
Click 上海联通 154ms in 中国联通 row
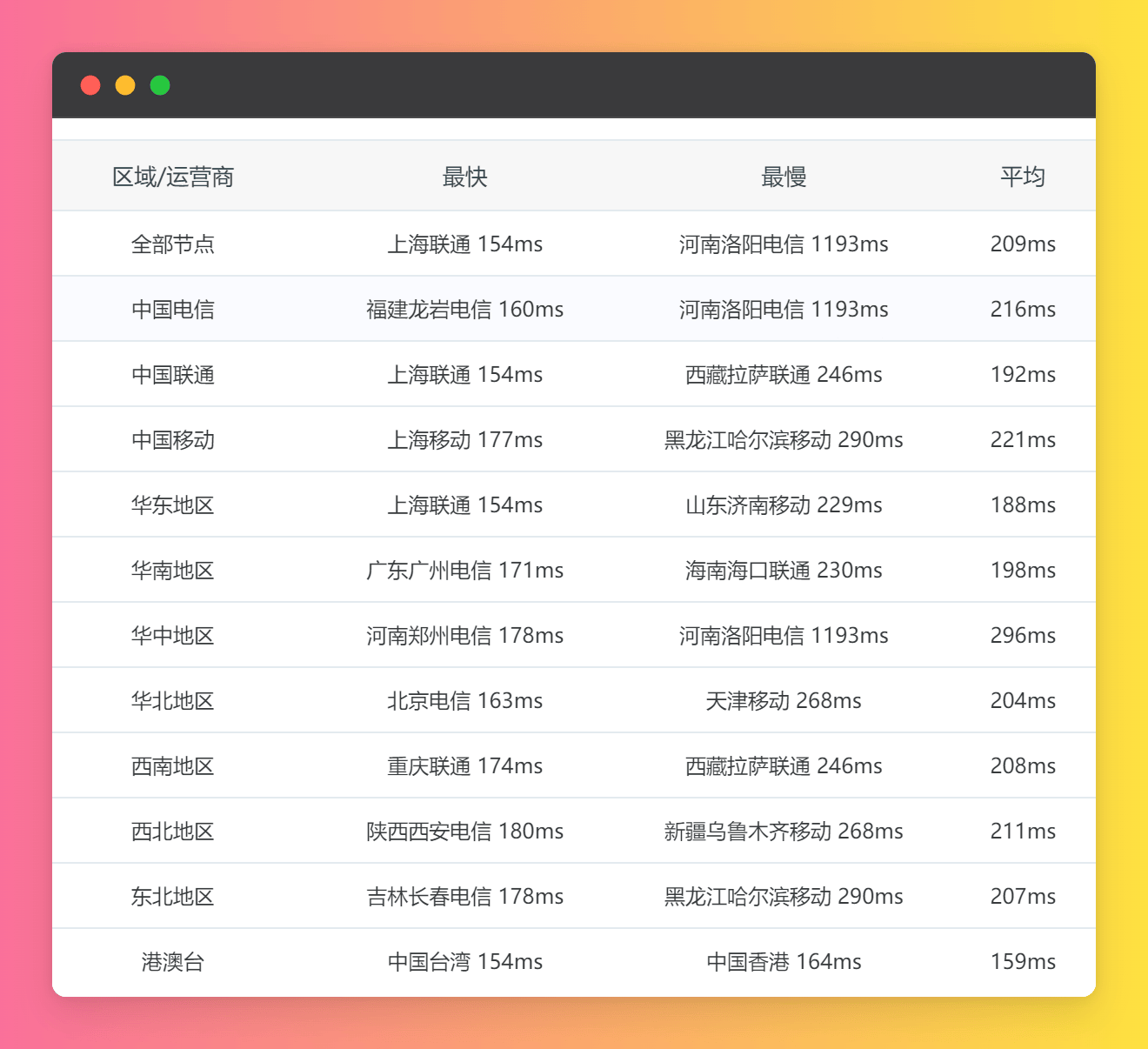[464, 375]
